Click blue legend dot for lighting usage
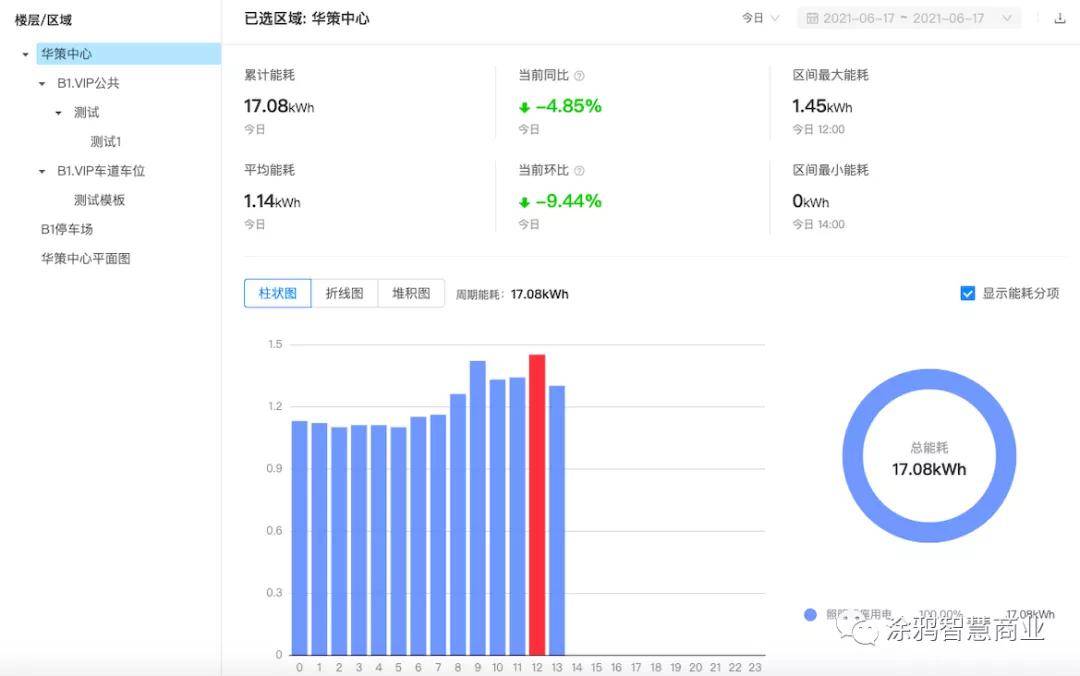The height and width of the screenshot is (676, 1080). click(x=810, y=615)
